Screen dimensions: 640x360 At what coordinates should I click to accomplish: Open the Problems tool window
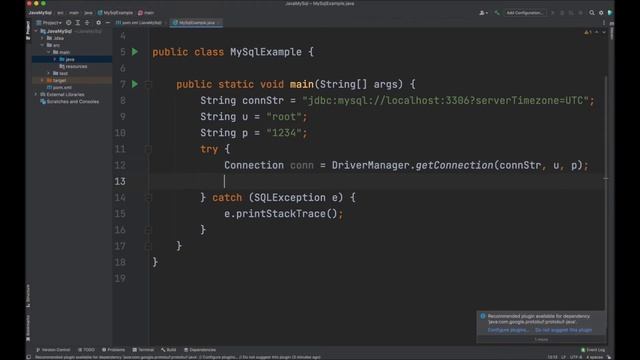pos(113,350)
